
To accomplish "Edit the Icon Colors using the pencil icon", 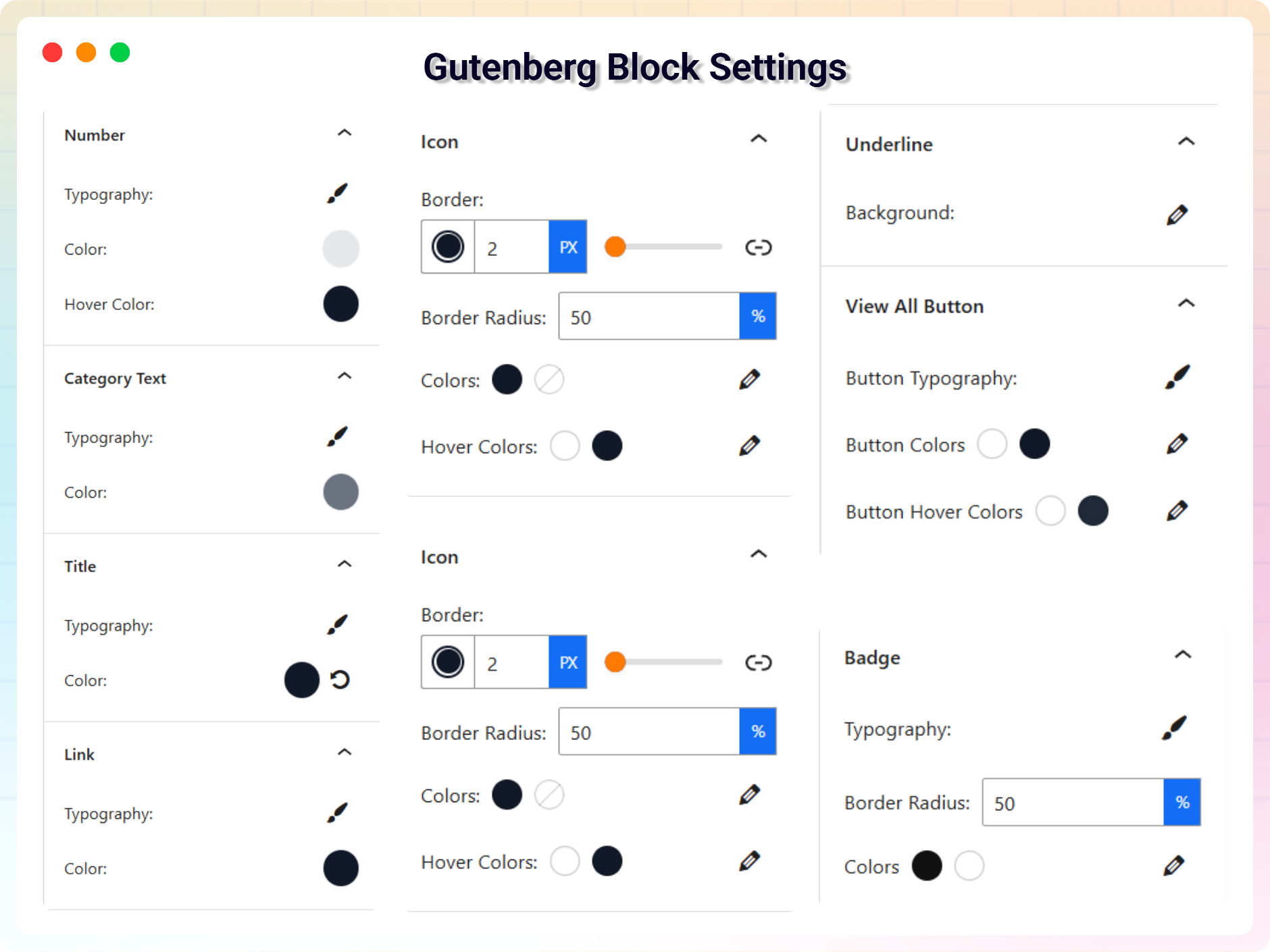I will coord(750,379).
